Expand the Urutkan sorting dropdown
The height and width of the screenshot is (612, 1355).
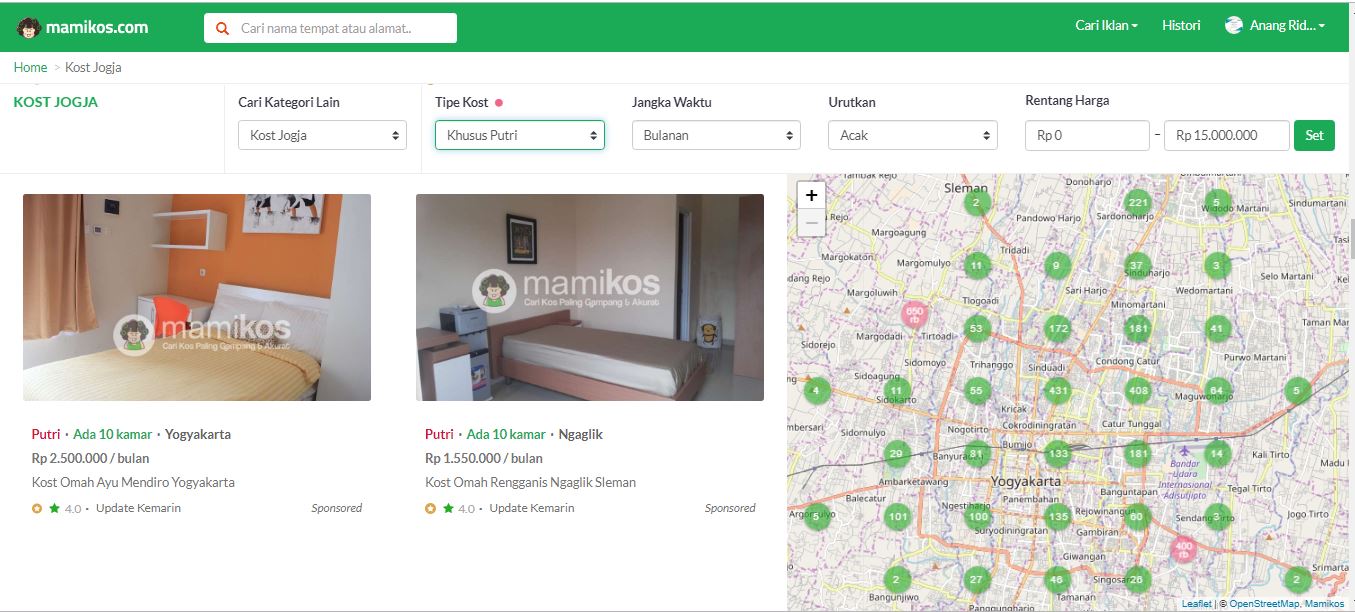coord(913,135)
